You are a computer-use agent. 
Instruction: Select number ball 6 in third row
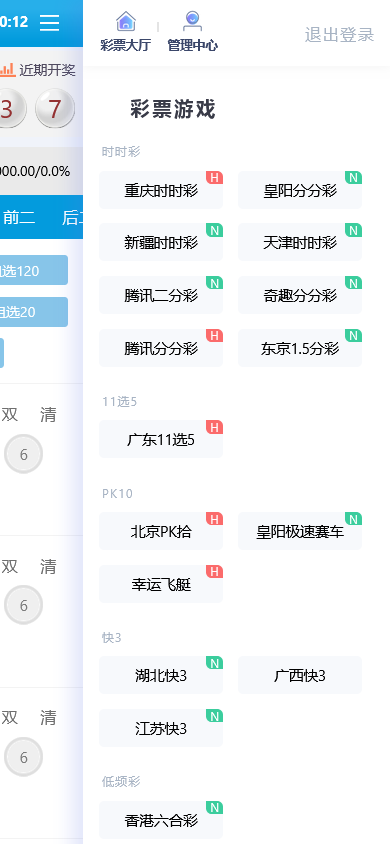pyautogui.click(x=24, y=757)
